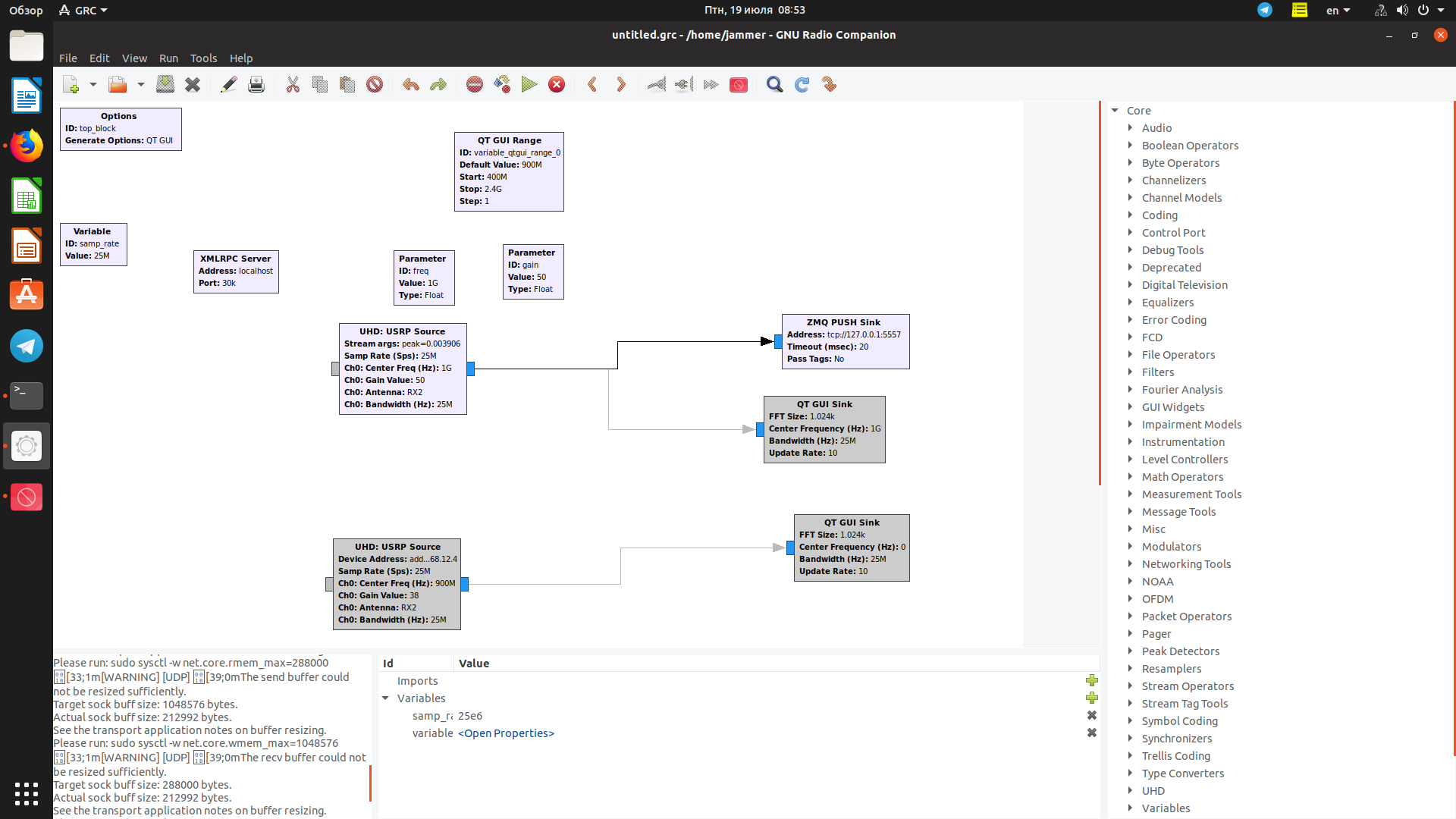Rotate block counterclockwise
Screen dimensions: 1456x819
593,85
